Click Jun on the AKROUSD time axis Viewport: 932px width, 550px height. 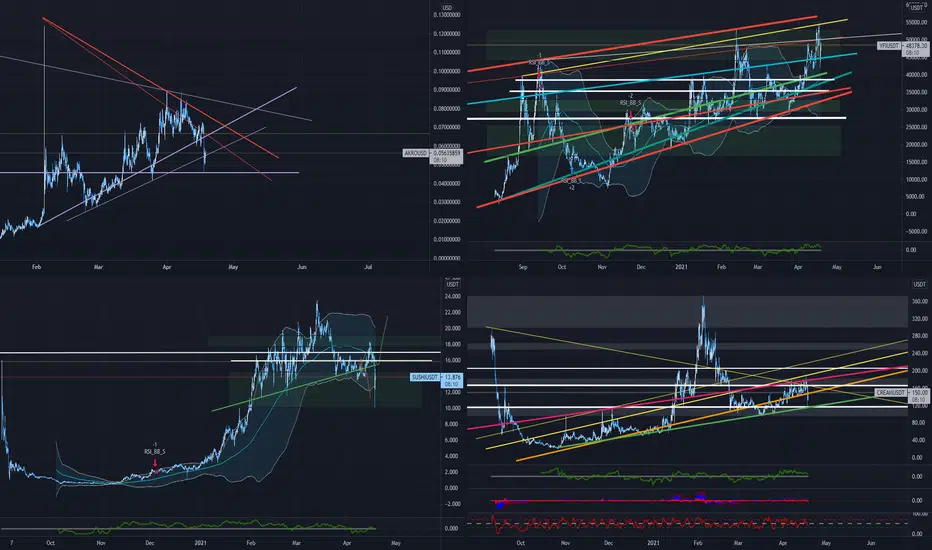(302, 267)
